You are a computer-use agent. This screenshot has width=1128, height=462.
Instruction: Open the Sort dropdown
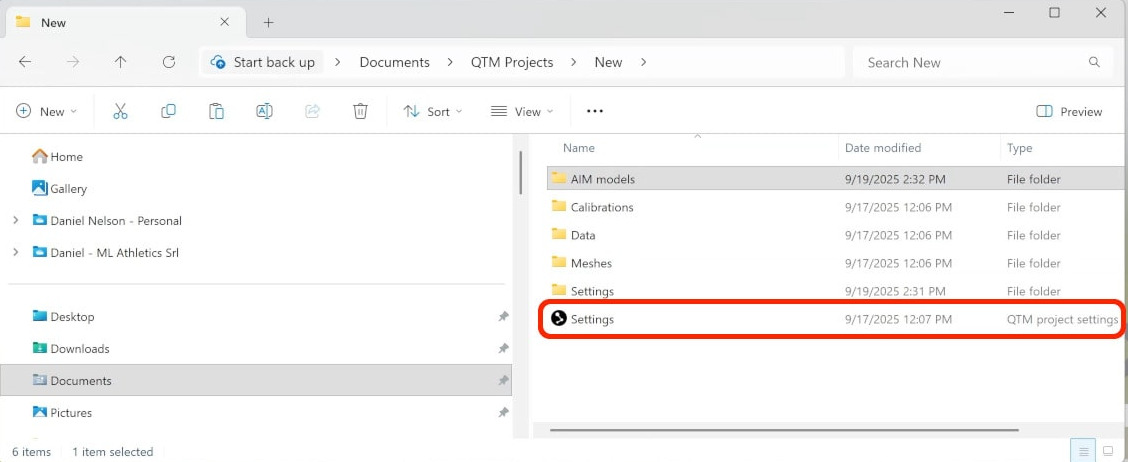tap(433, 112)
